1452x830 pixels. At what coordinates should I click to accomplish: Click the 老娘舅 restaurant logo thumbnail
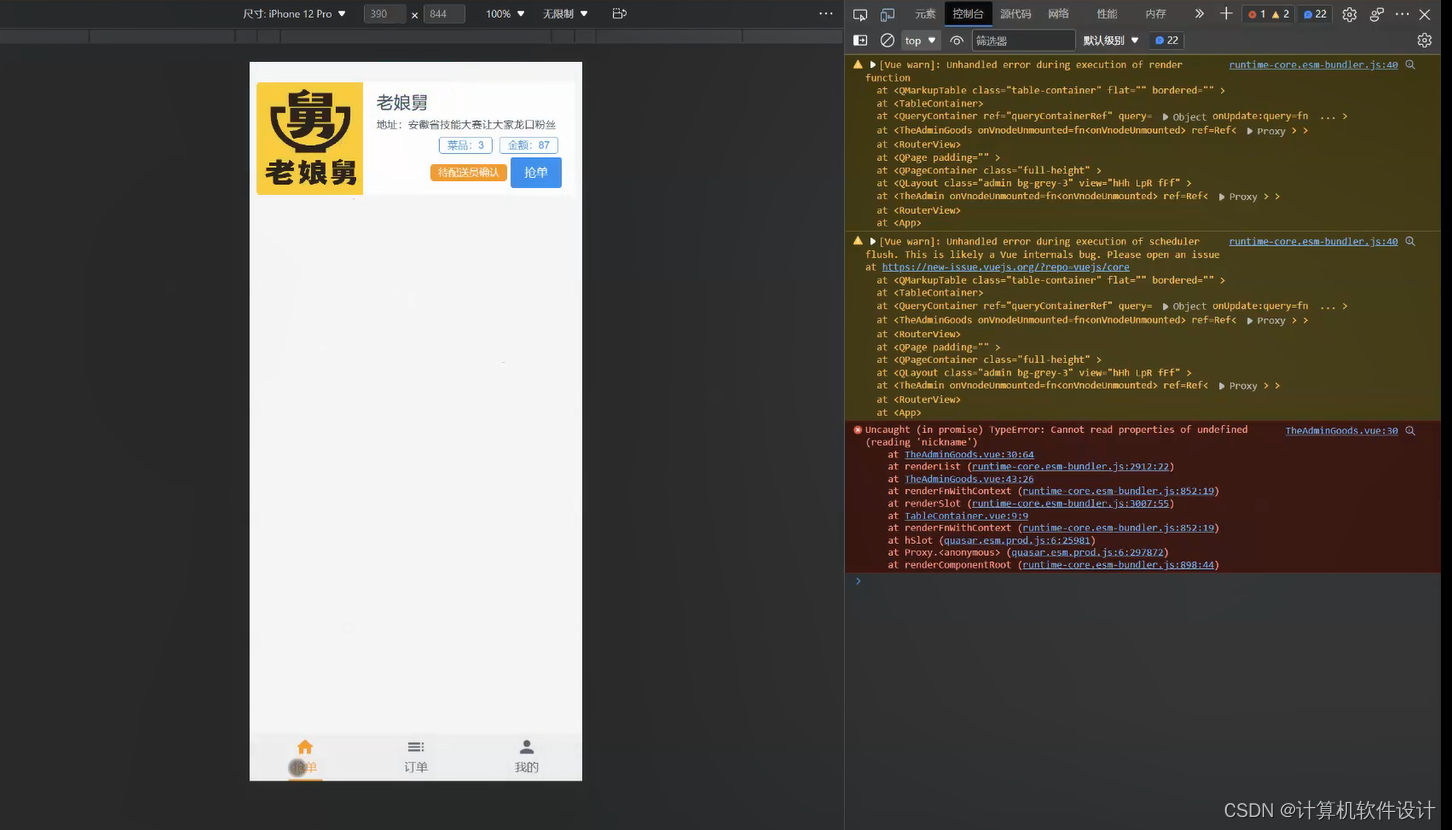tap(310, 138)
